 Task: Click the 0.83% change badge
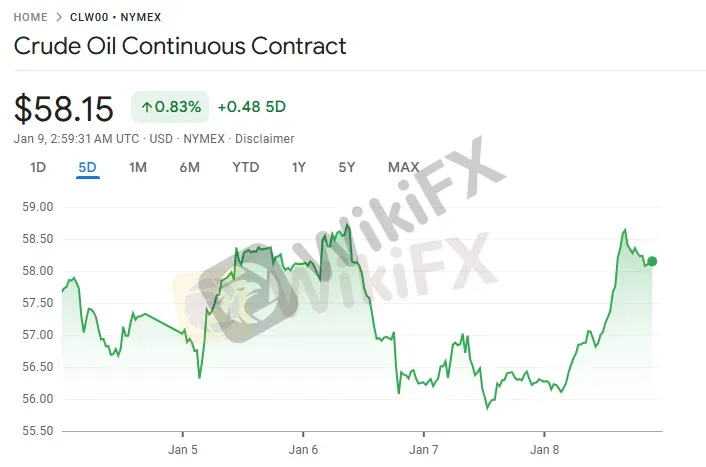point(170,106)
